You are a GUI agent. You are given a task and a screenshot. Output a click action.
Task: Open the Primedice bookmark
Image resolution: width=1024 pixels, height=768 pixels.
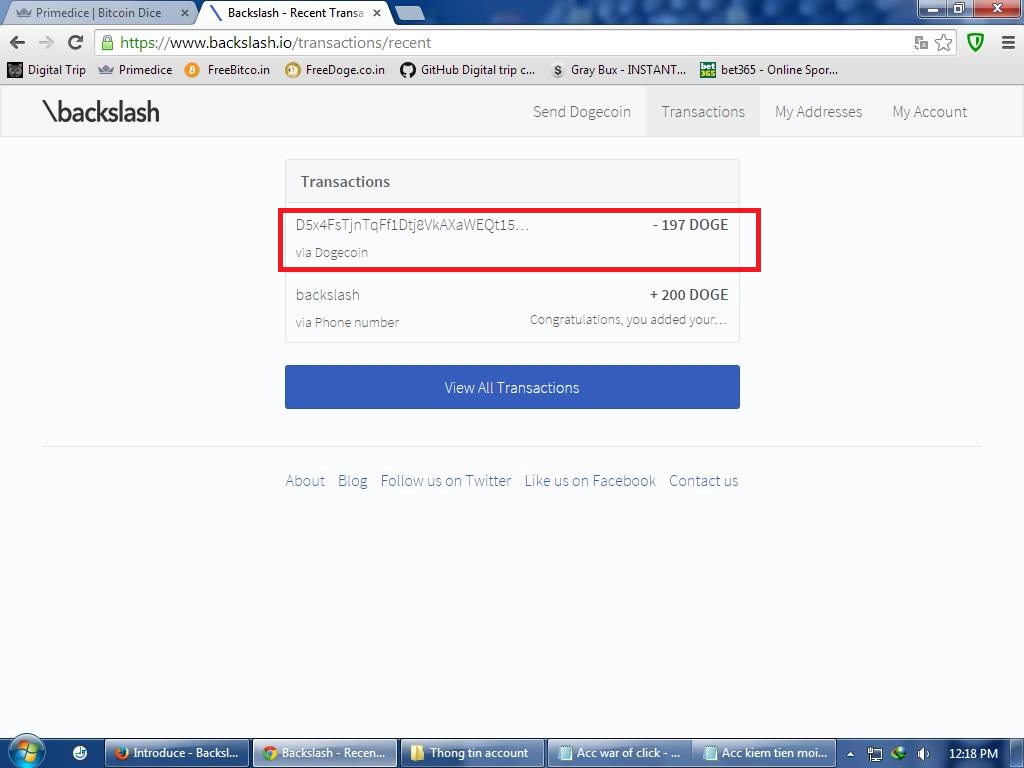(x=135, y=70)
